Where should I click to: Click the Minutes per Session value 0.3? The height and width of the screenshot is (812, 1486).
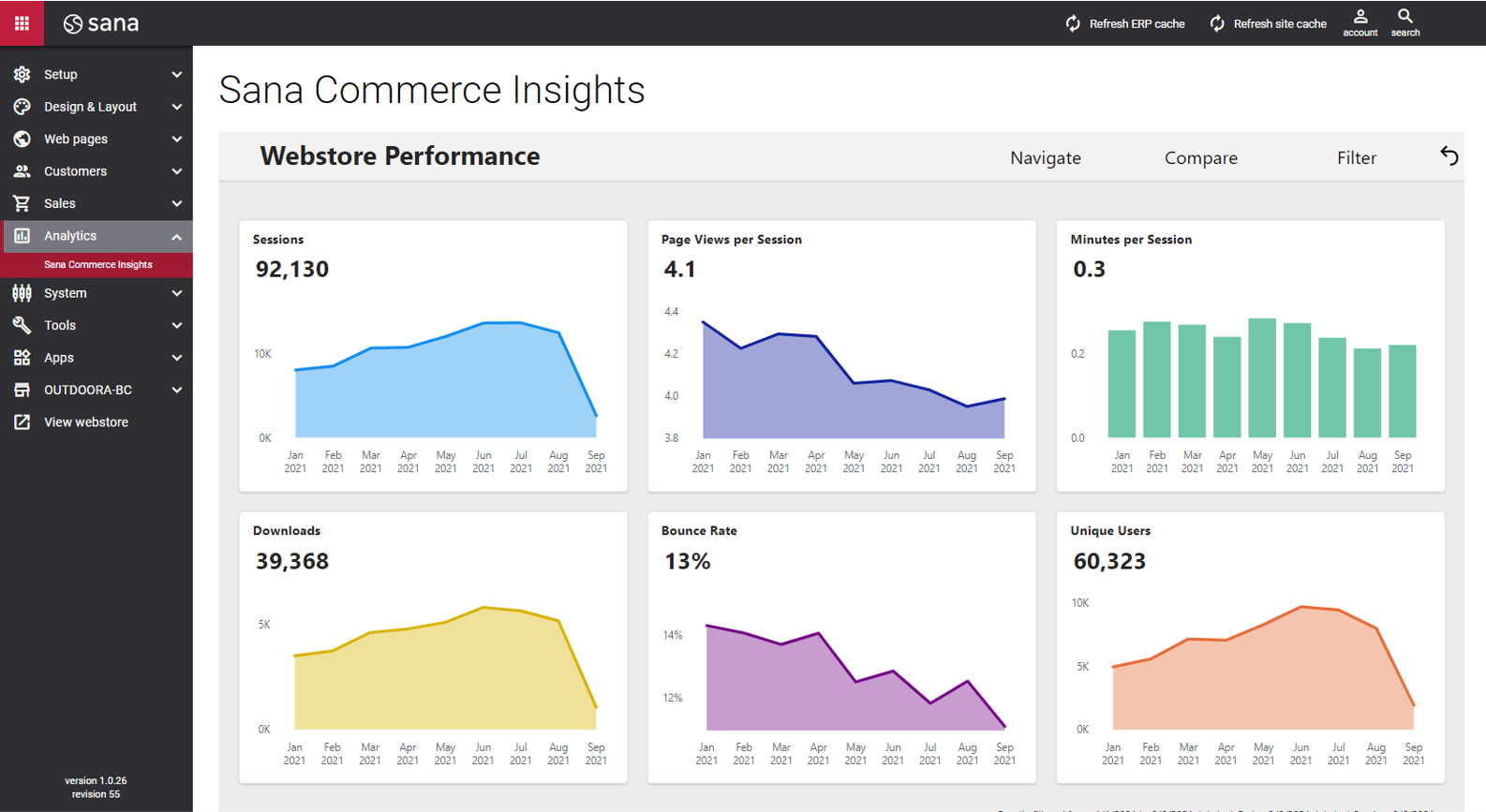[1089, 270]
